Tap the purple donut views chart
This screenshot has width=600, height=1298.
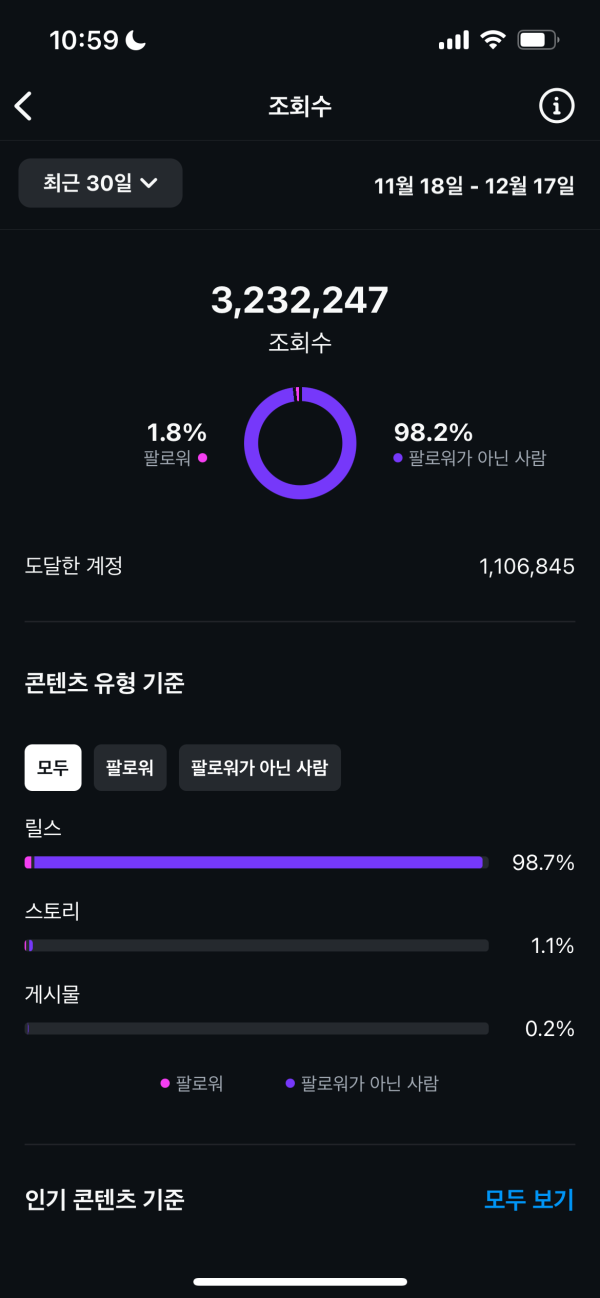pos(300,442)
